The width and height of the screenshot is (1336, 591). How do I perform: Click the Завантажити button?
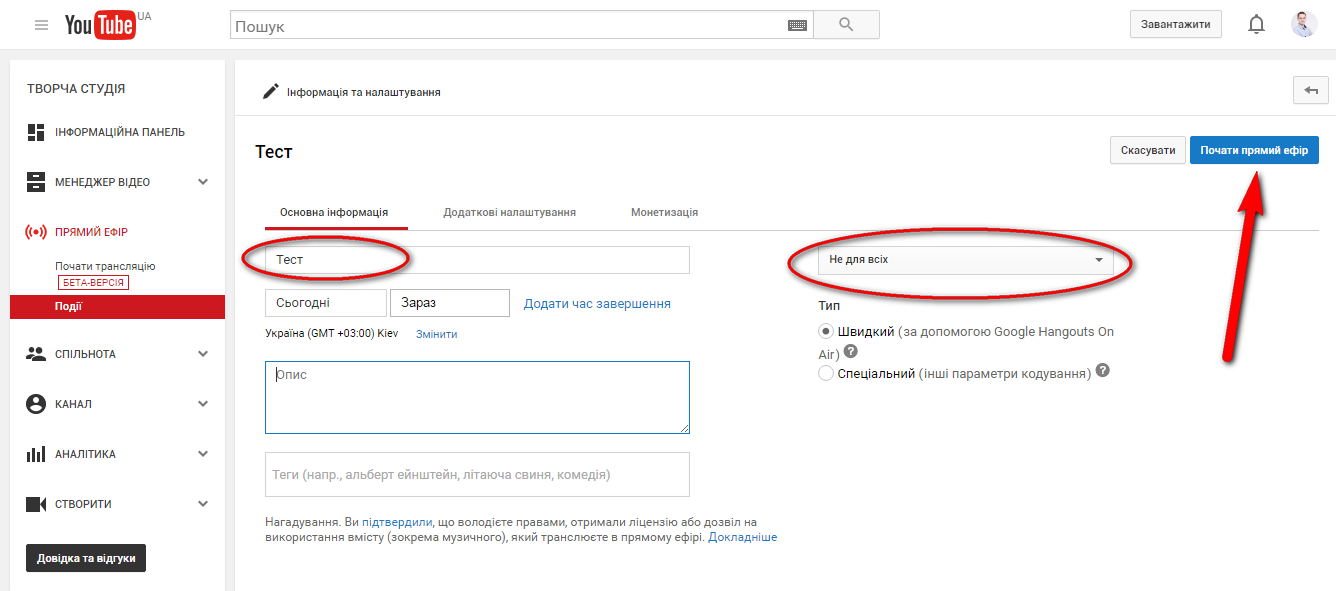click(1176, 24)
